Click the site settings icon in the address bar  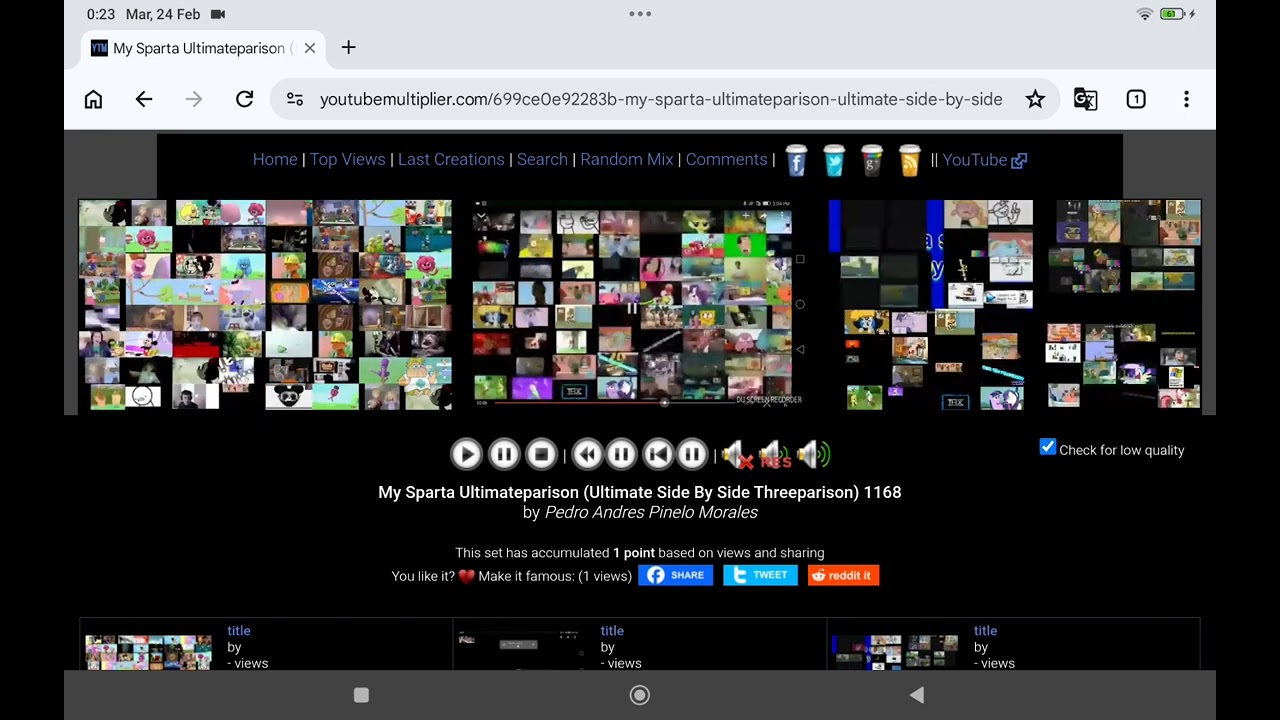click(295, 99)
